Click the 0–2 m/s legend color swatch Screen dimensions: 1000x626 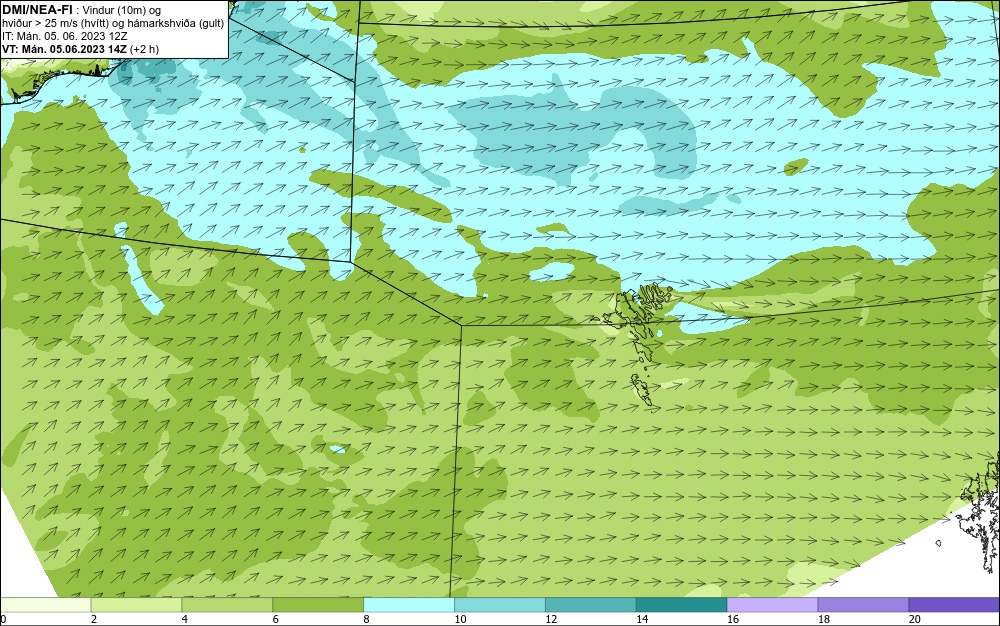pyautogui.click(x=45, y=605)
